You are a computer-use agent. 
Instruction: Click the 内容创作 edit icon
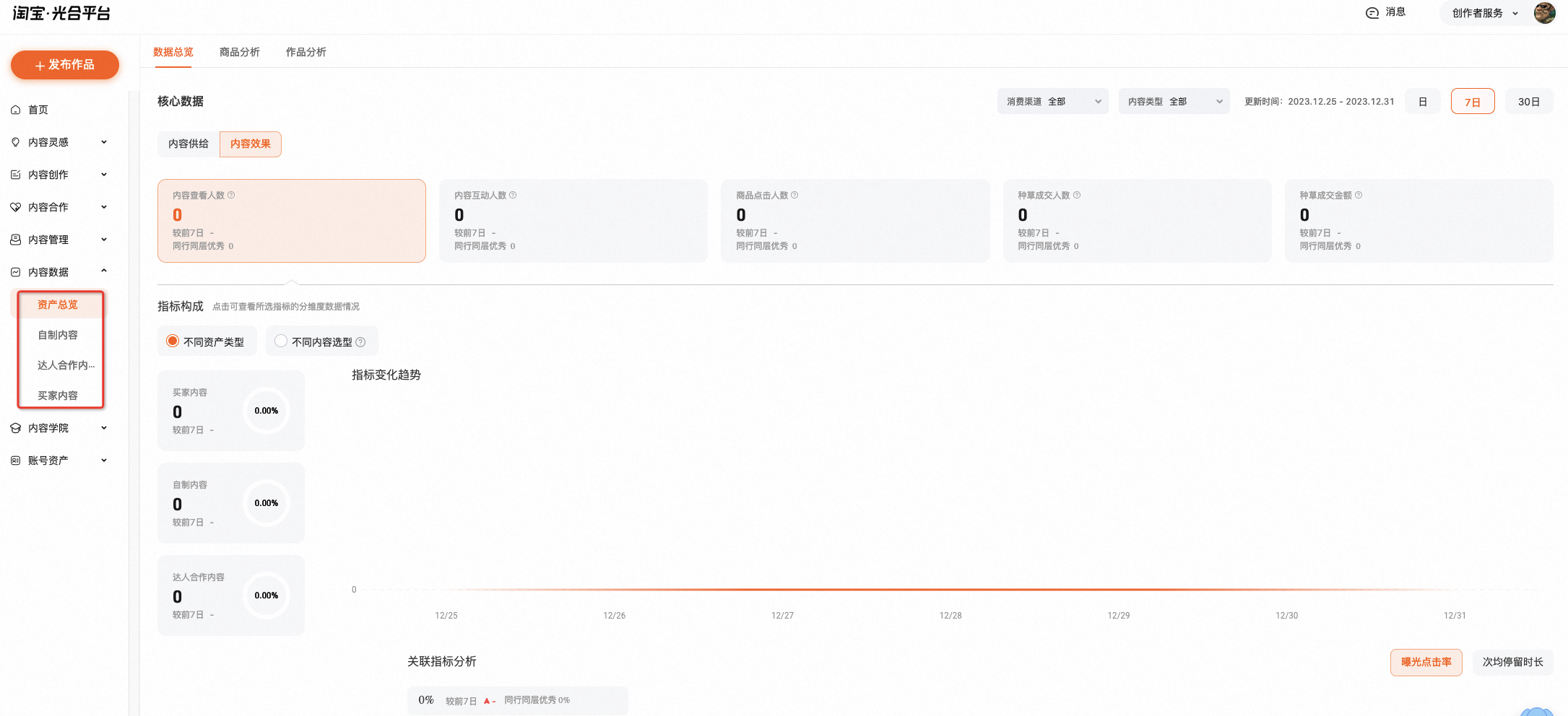[x=15, y=175]
